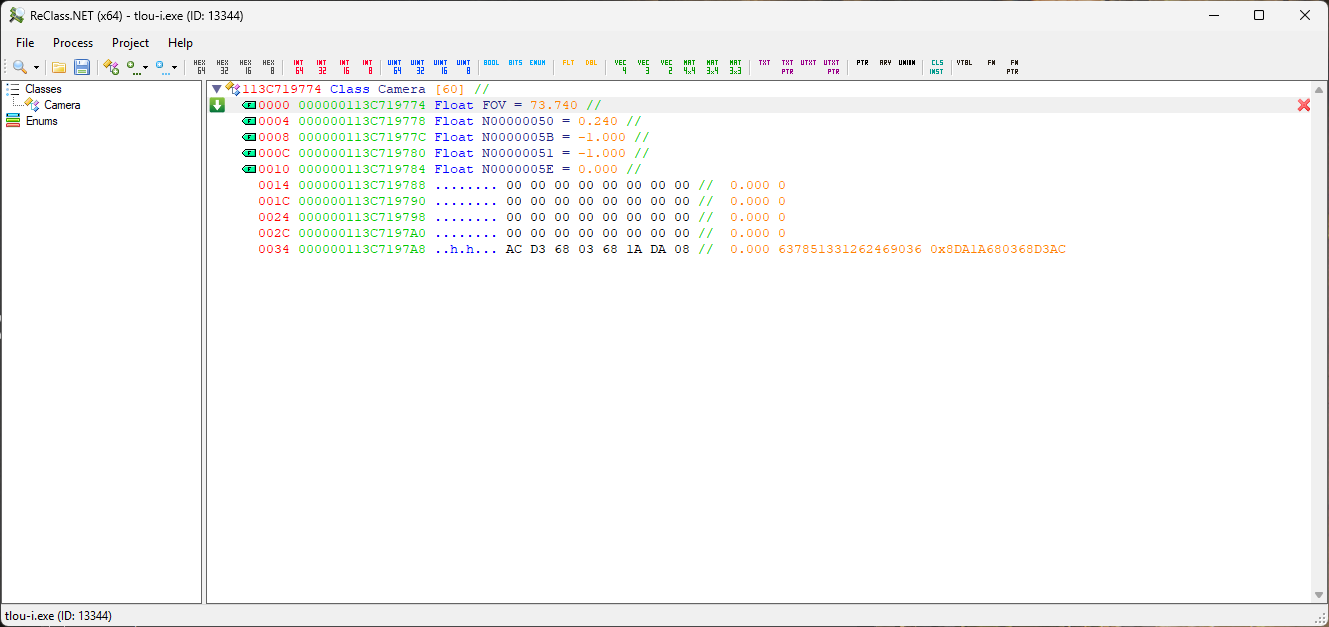Select the HEX 16 type button
The width and height of the screenshot is (1329, 627).
246,67
